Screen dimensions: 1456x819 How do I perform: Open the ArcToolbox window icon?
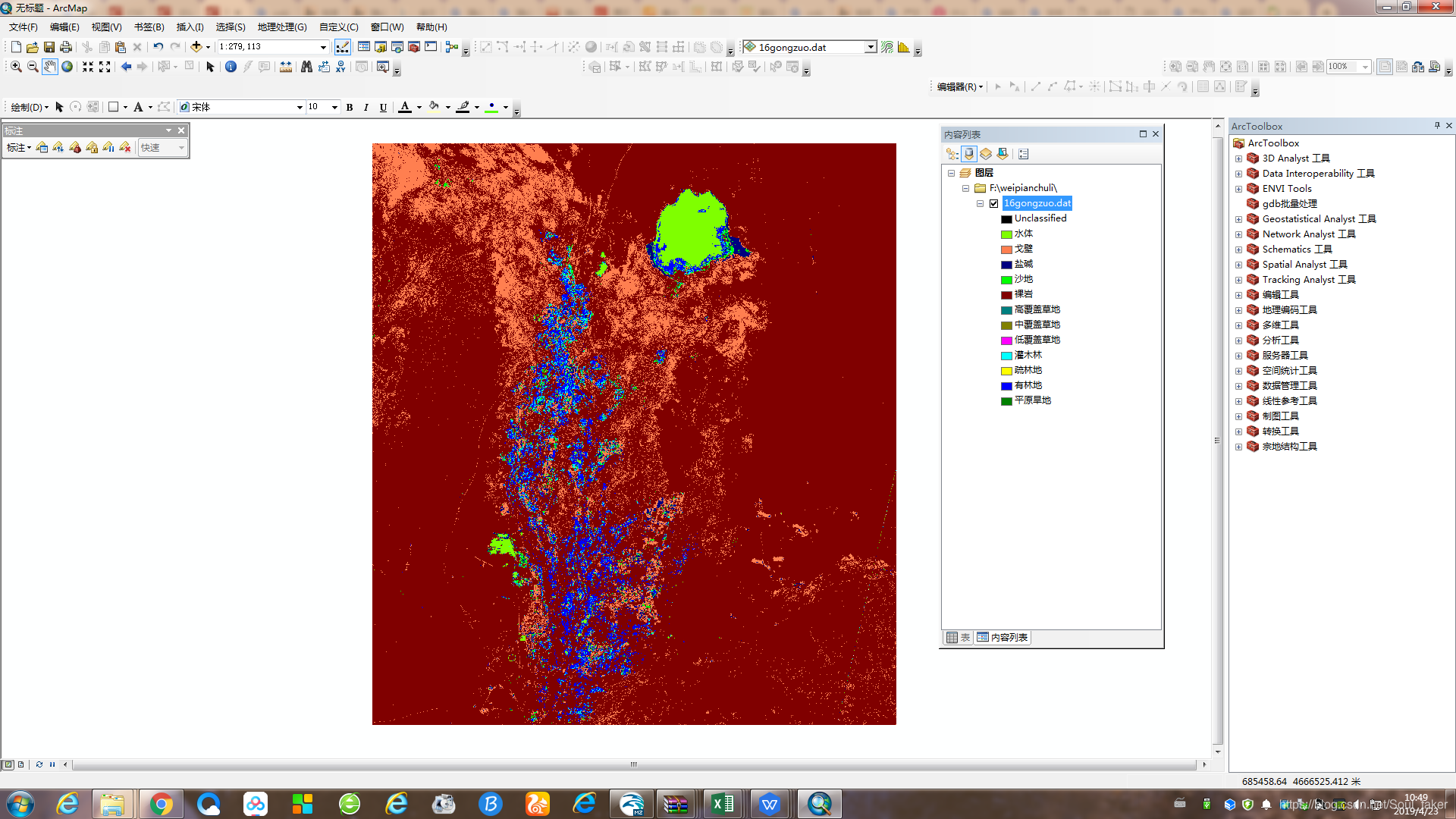[414, 47]
